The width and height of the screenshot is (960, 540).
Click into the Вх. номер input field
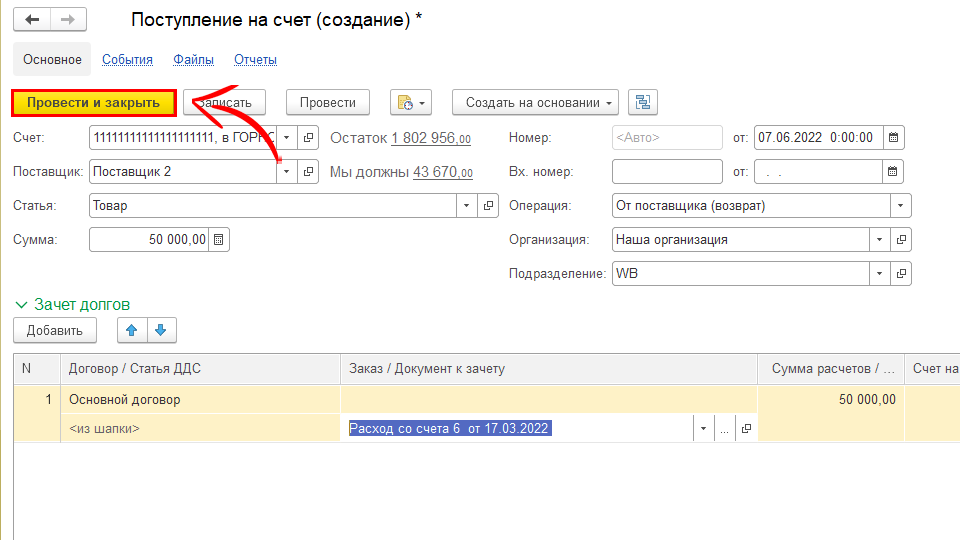point(666,172)
